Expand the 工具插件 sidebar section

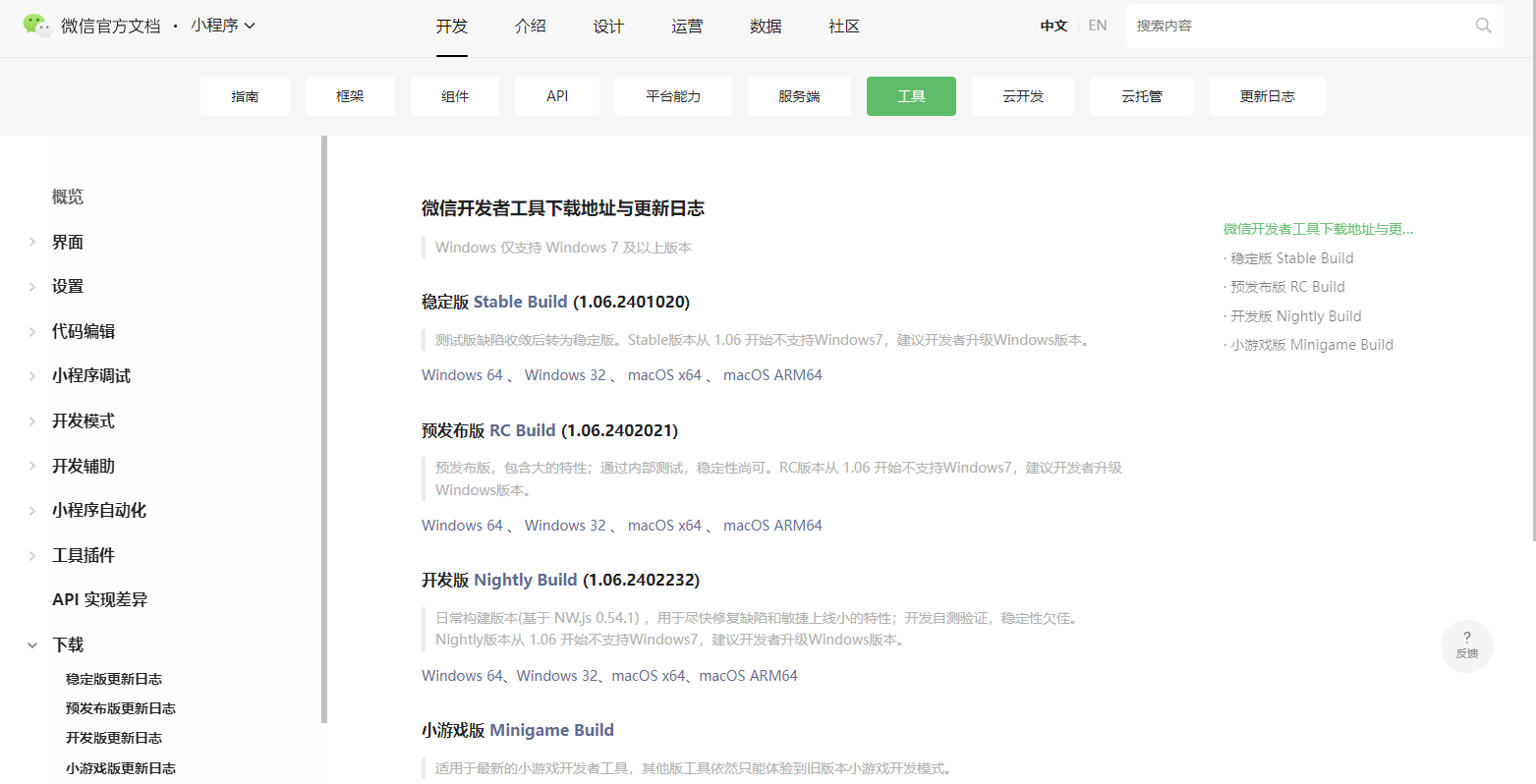[x=32, y=555]
